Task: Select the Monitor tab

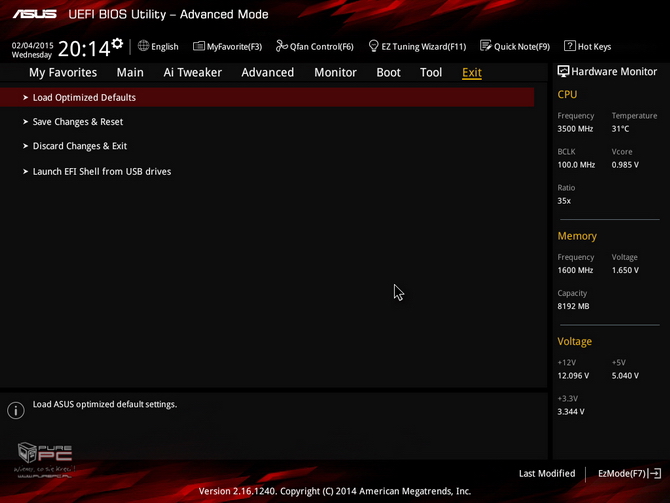Action: (335, 72)
